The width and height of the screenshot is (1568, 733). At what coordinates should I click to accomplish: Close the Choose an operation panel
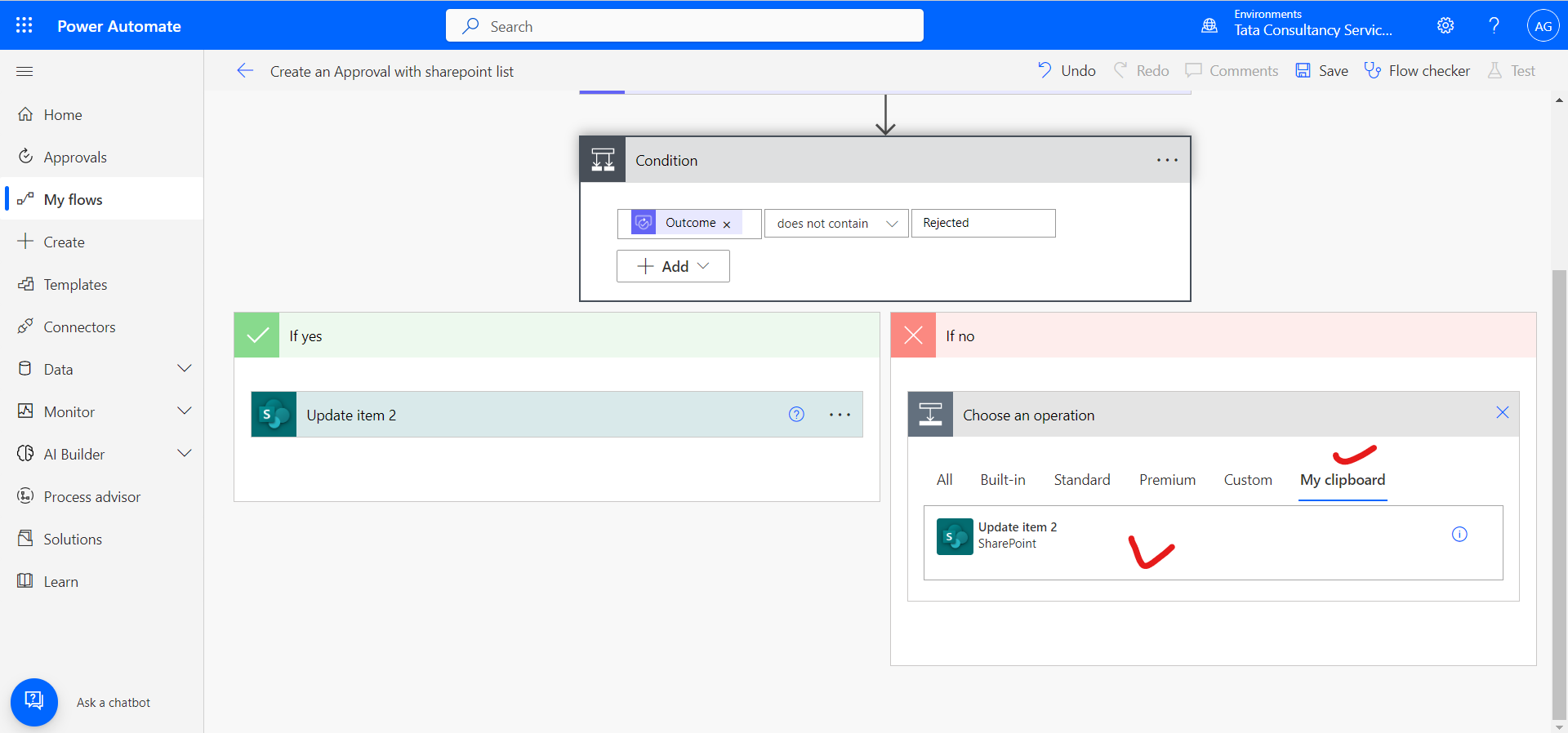(1502, 413)
